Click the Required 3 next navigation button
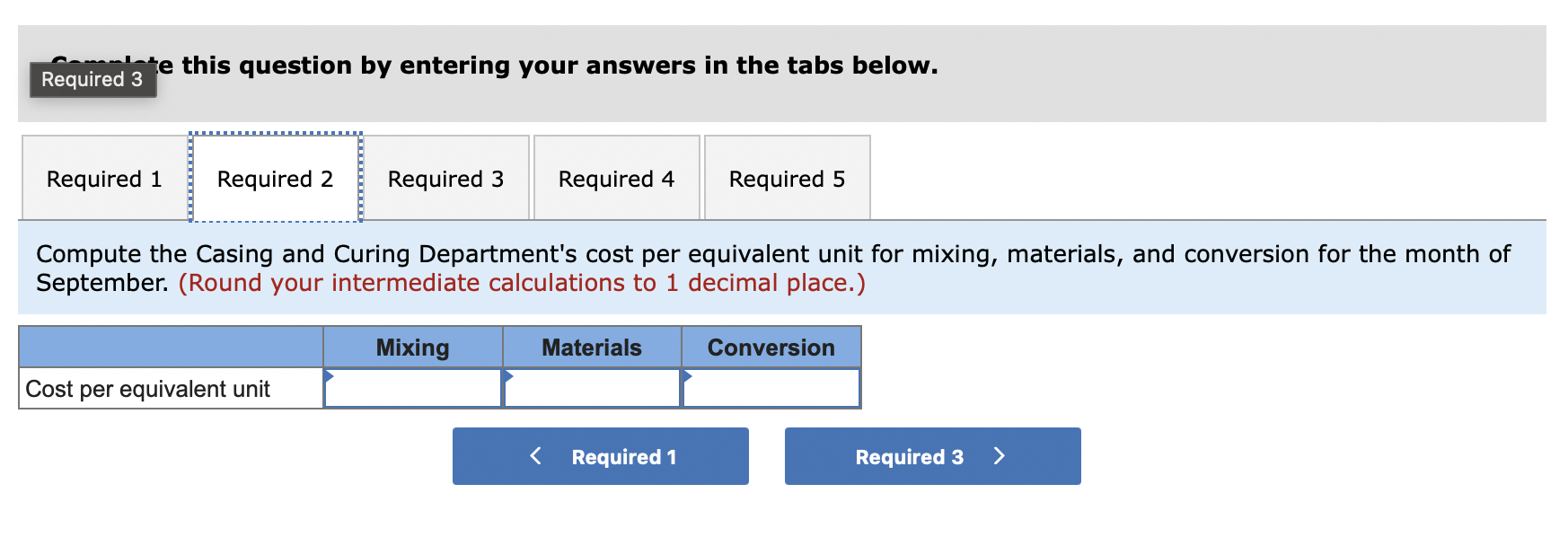 tap(931, 456)
